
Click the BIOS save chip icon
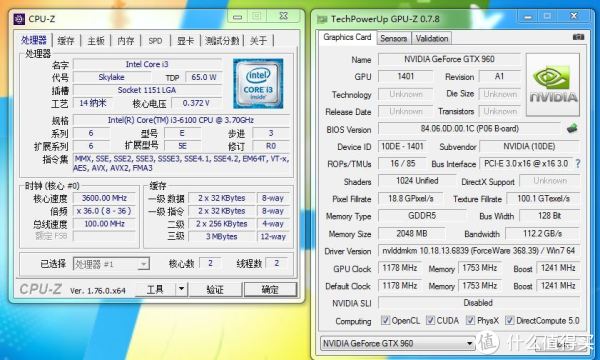[572, 129]
